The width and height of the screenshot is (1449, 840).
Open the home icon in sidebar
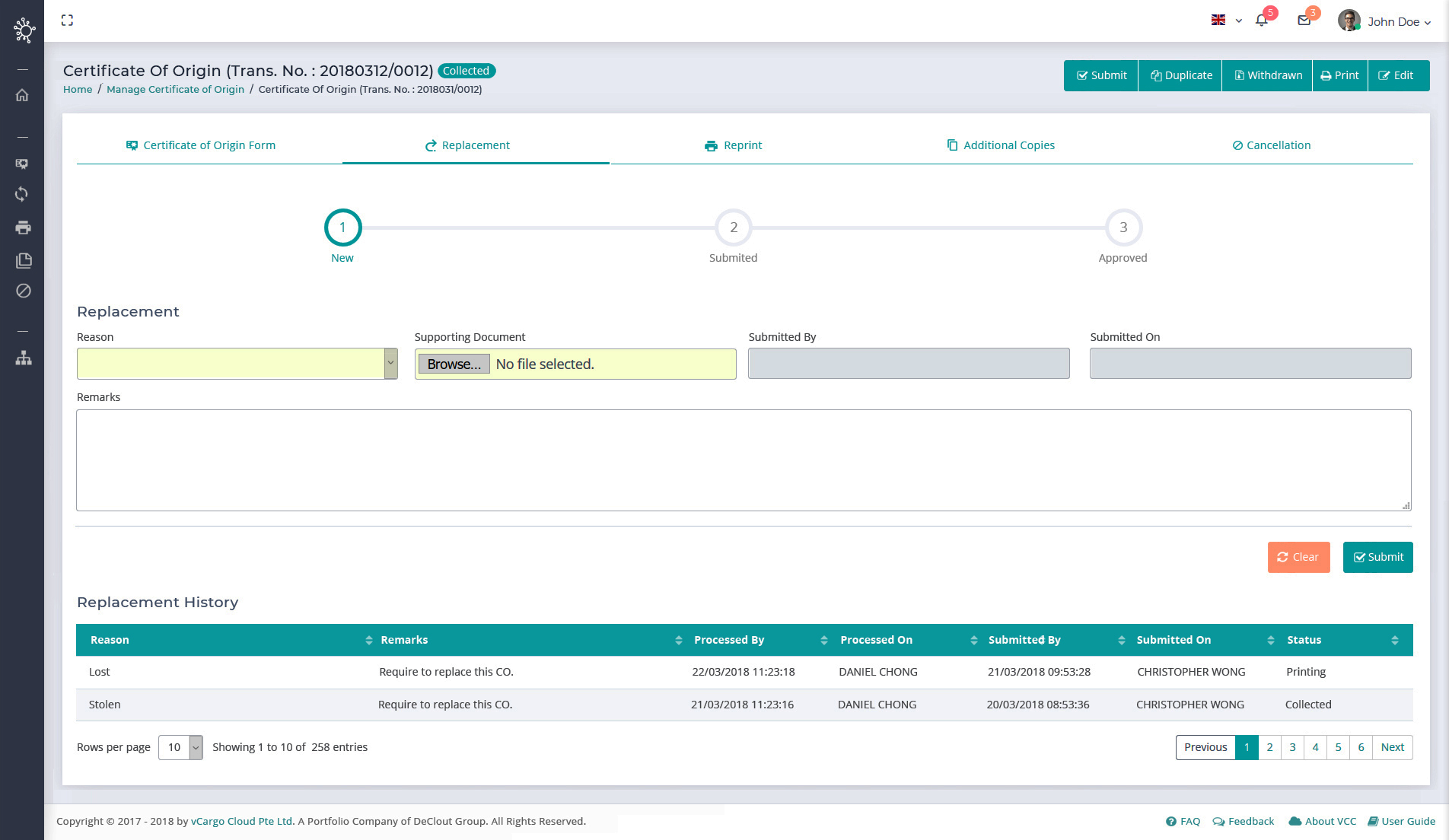point(23,95)
